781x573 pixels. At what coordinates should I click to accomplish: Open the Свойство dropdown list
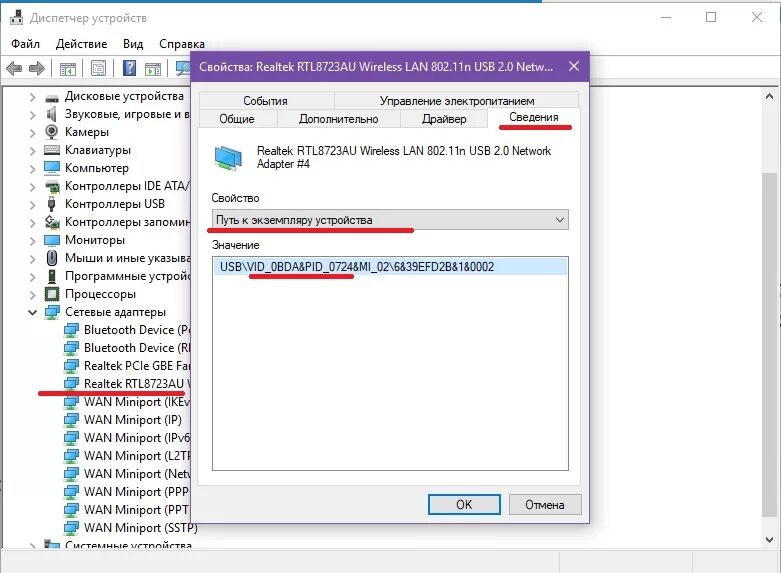(x=559, y=220)
